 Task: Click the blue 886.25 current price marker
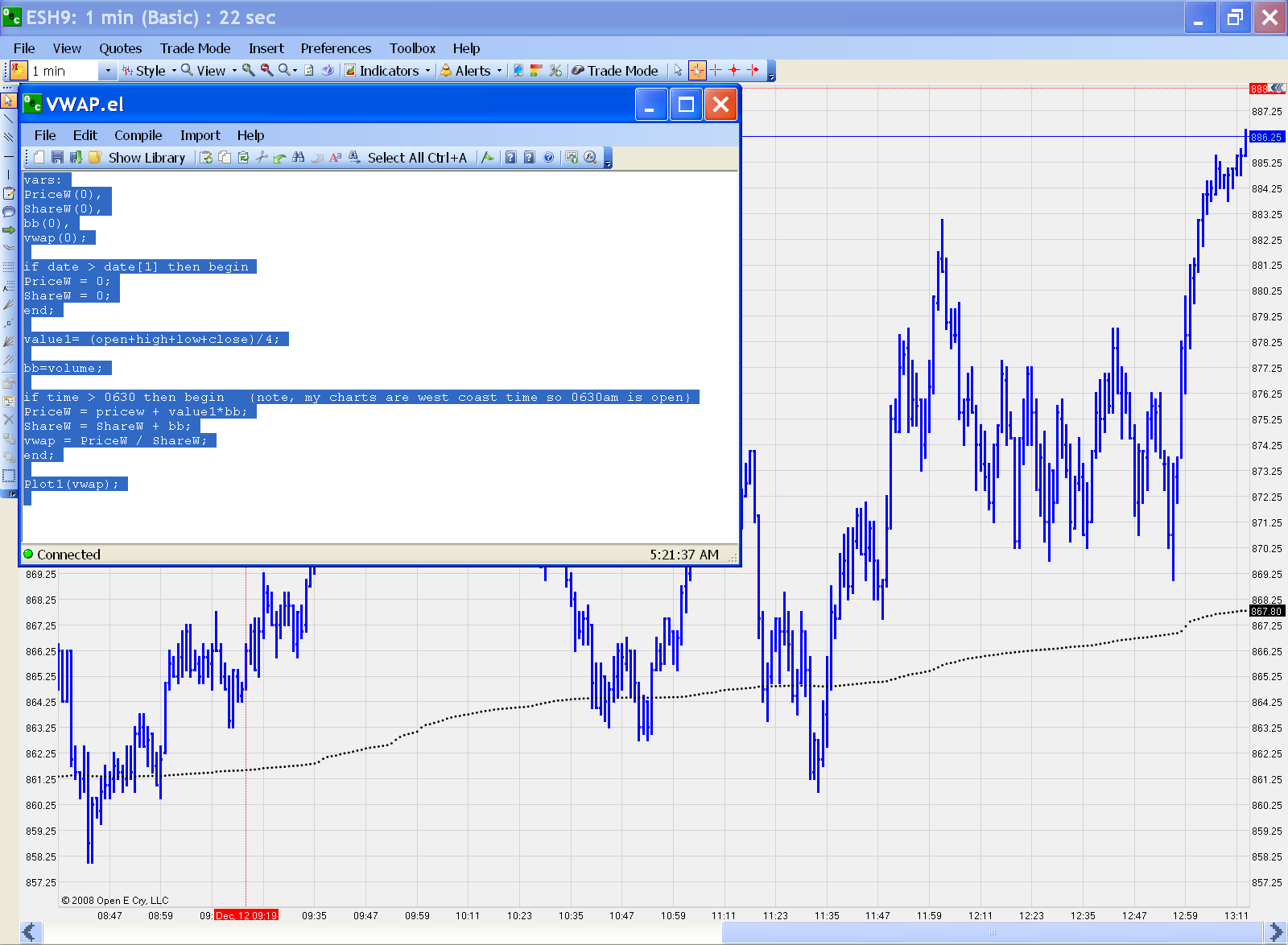tap(1267, 137)
